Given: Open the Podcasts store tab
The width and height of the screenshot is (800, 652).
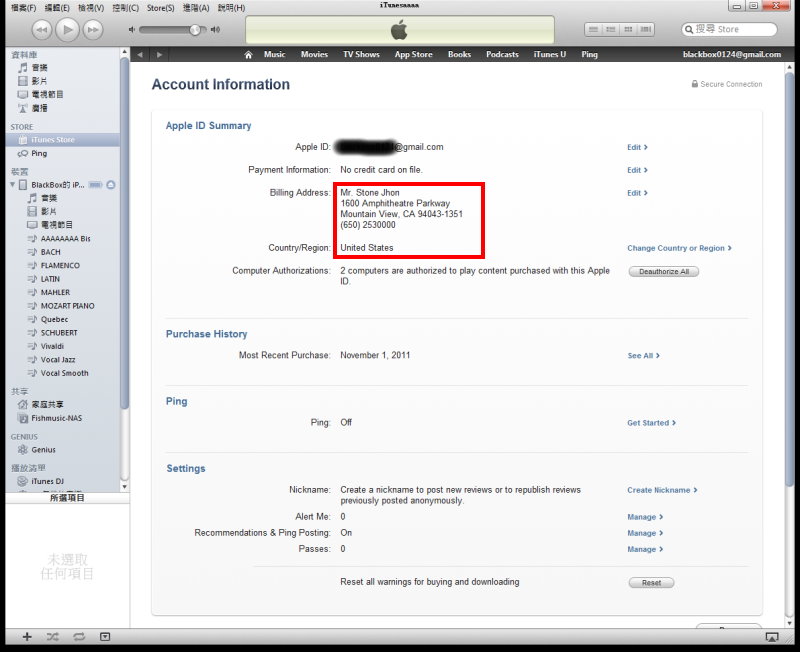Looking at the screenshot, I should (502, 54).
